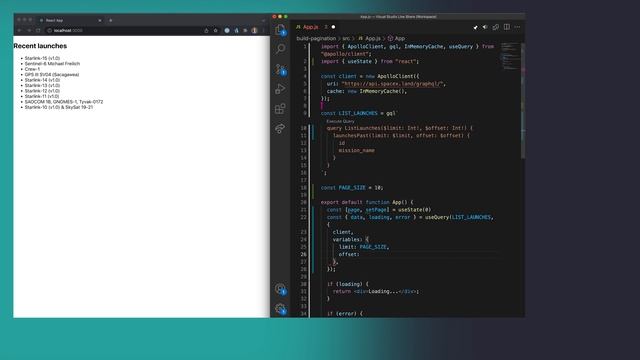Click 'Crew-1' in the launch list

pyautogui.click(x=32, y=69)
